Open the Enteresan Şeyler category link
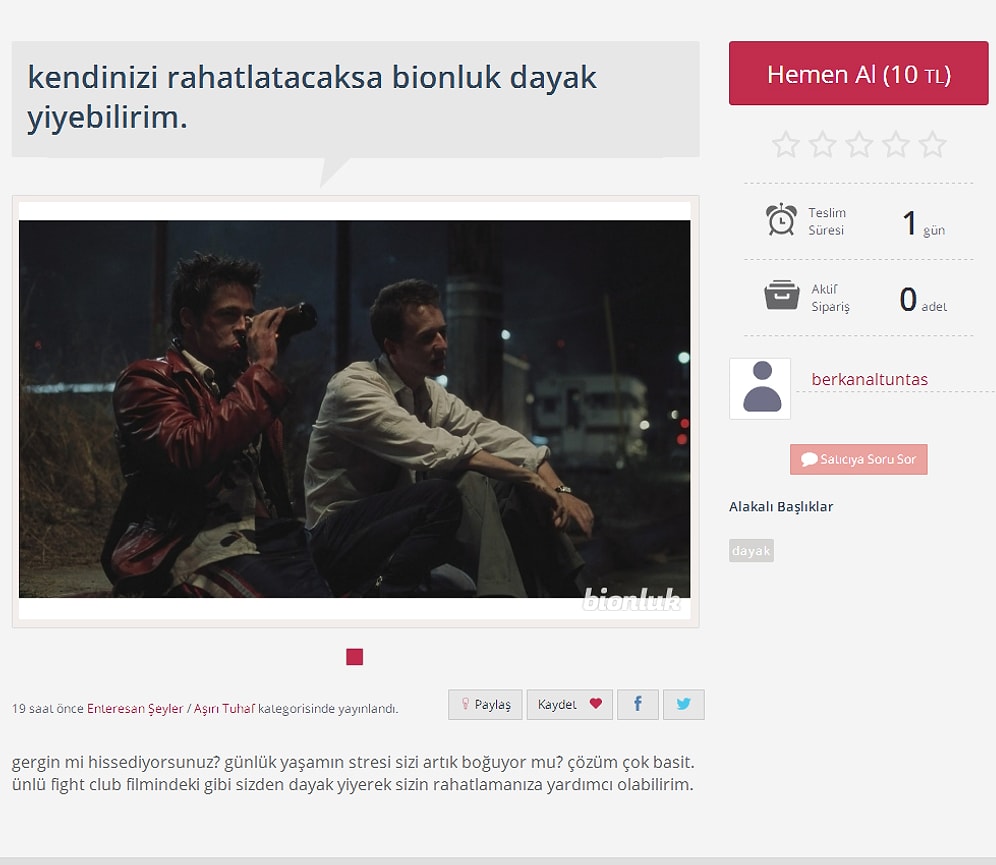 pyautogui.click(x=135, y=709)
